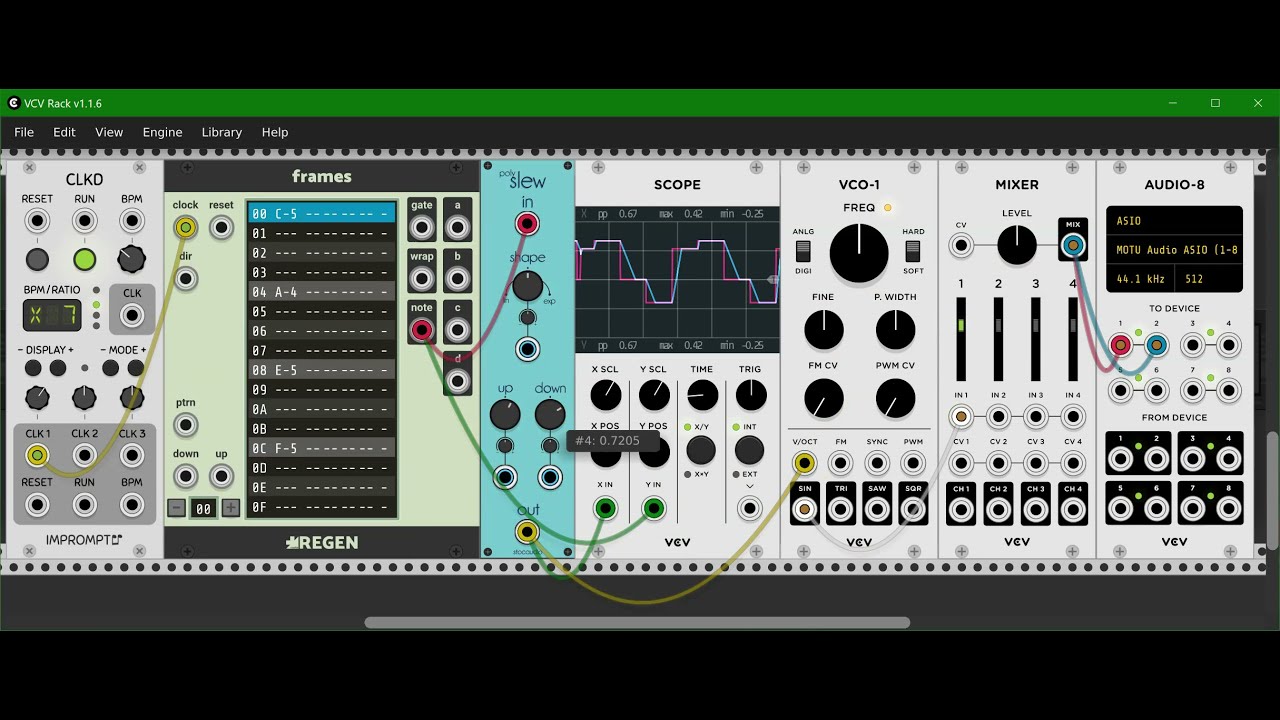Screen dimensions: 1280x720
Task: Click the BPM/RATIO display on CLKD
Action: coord(53,316)
